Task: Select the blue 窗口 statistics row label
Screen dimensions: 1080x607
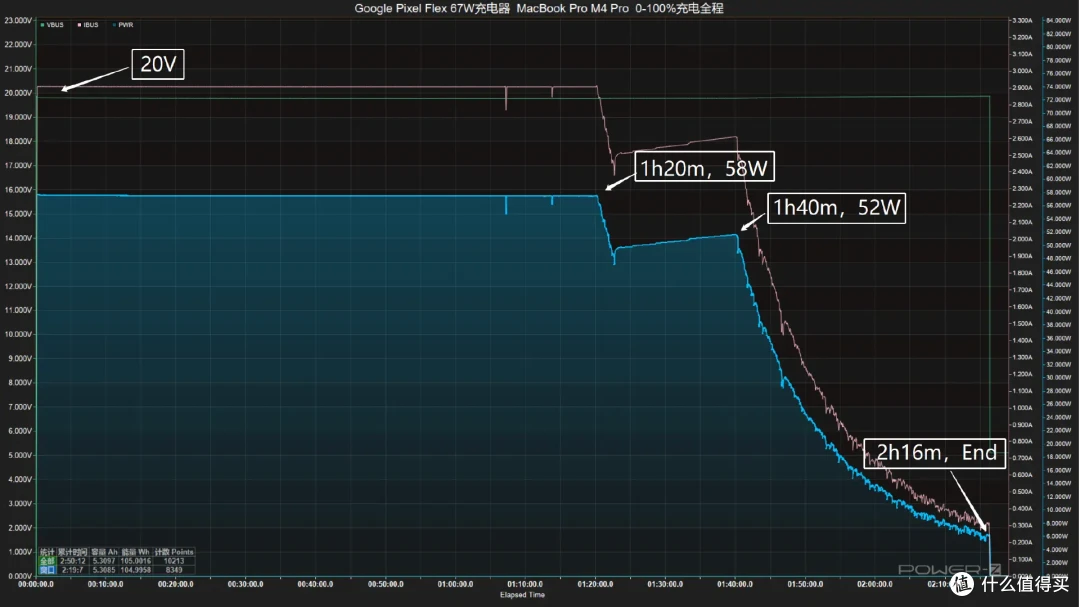Action: 47,570
